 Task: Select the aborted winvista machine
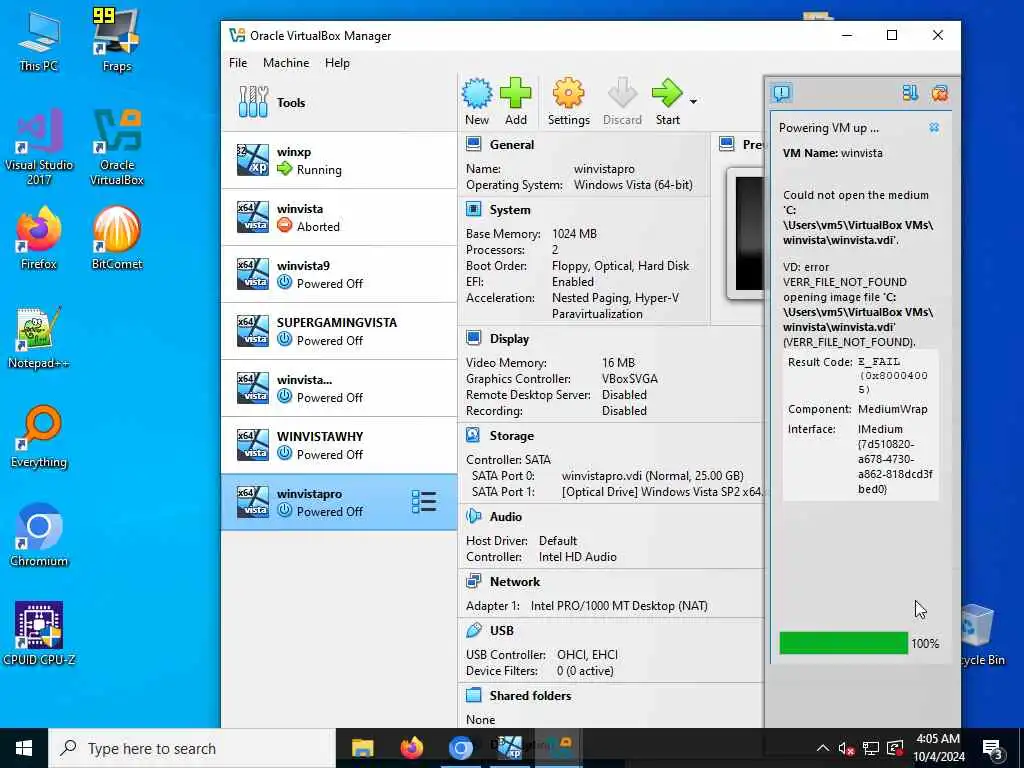(339, 217)
